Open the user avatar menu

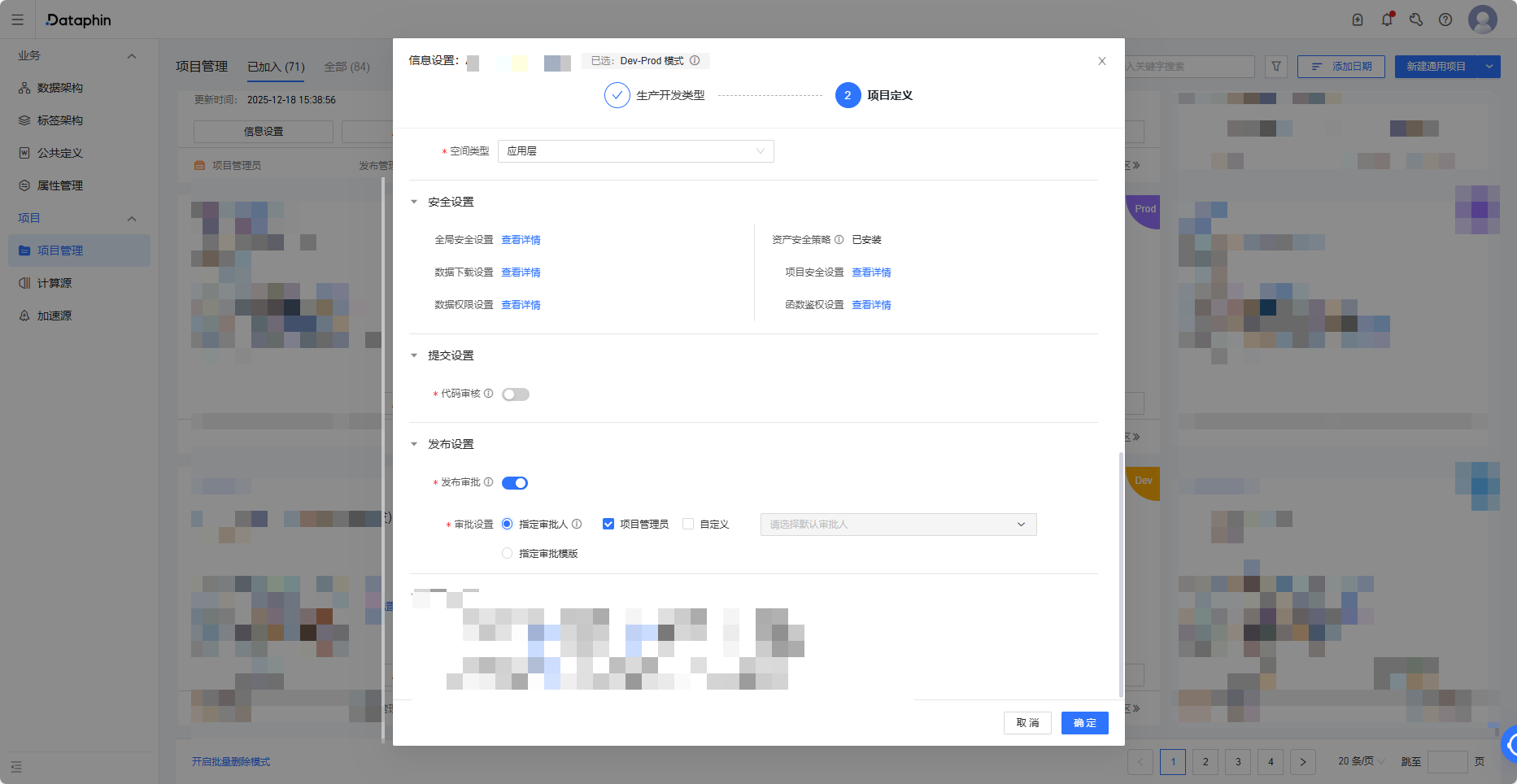[x=1482, y=20]
